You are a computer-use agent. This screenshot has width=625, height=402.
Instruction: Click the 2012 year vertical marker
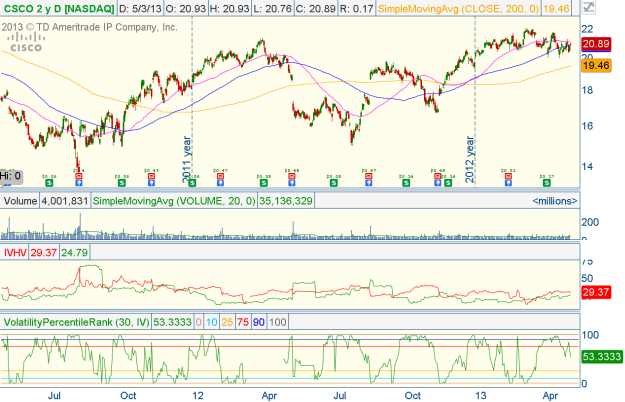click(472, 150)
